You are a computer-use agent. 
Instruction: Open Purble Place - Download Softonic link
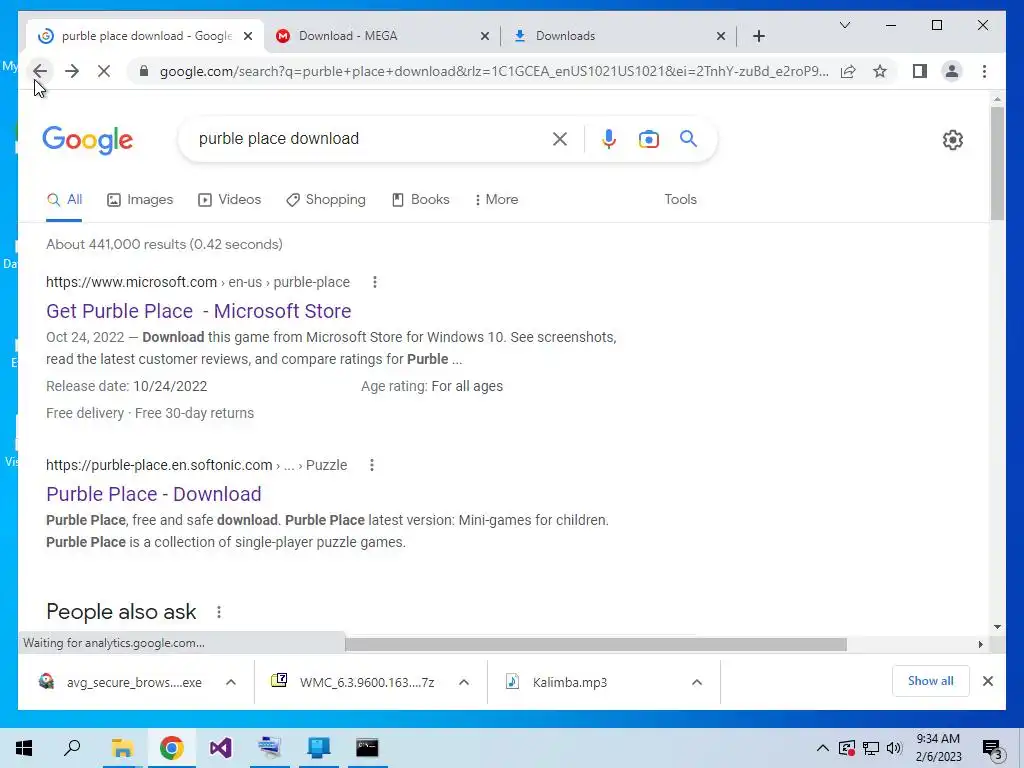click(x=153, y=494)
